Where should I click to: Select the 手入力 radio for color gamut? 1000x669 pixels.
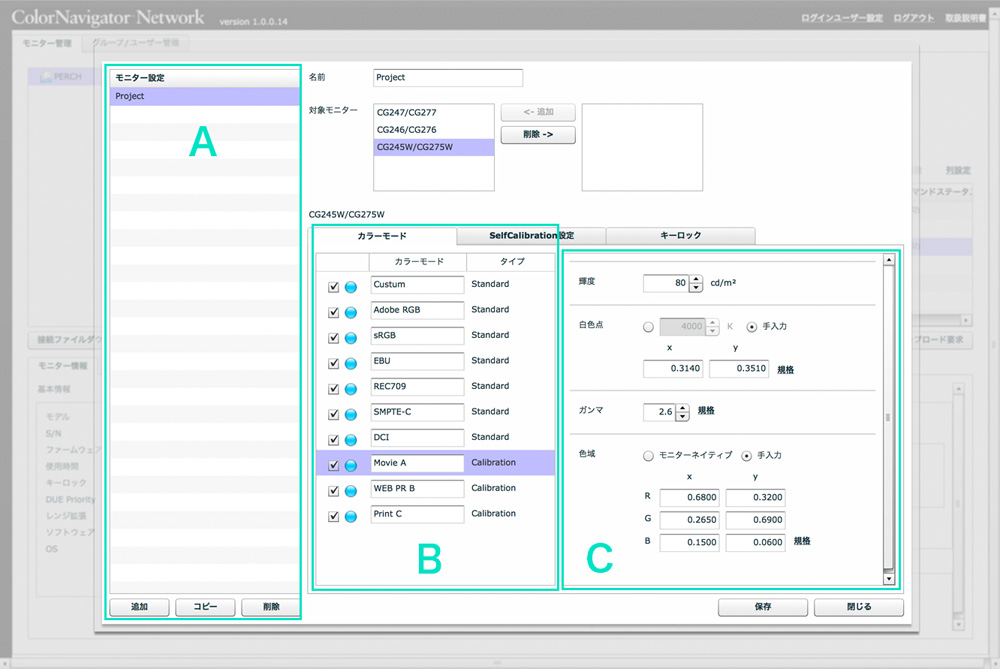pyautogui.click(x=747, y=456)
